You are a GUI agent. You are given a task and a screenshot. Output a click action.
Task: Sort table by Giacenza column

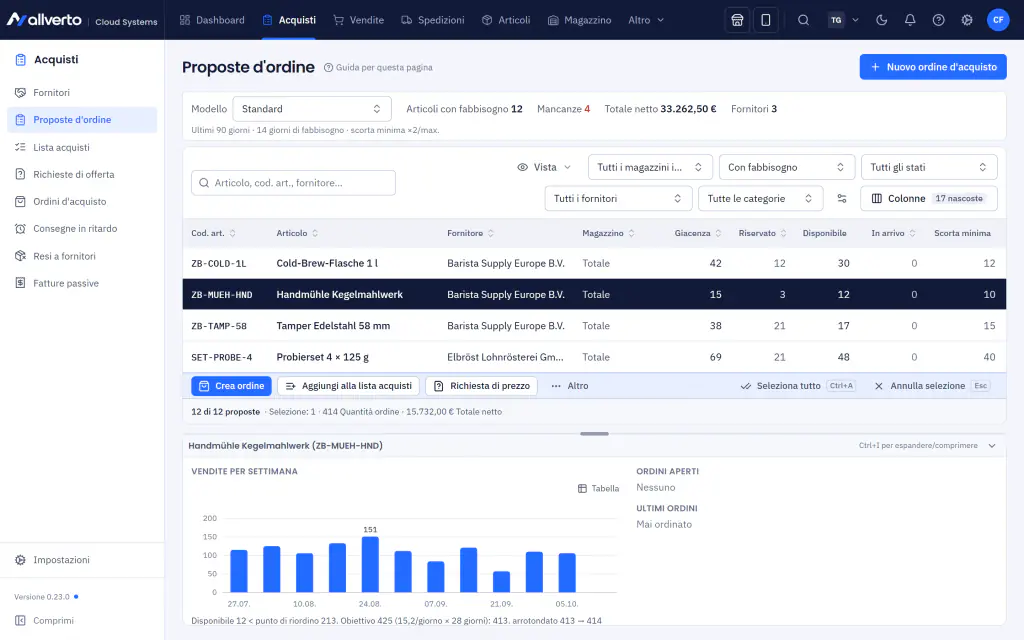pos(698,233)
